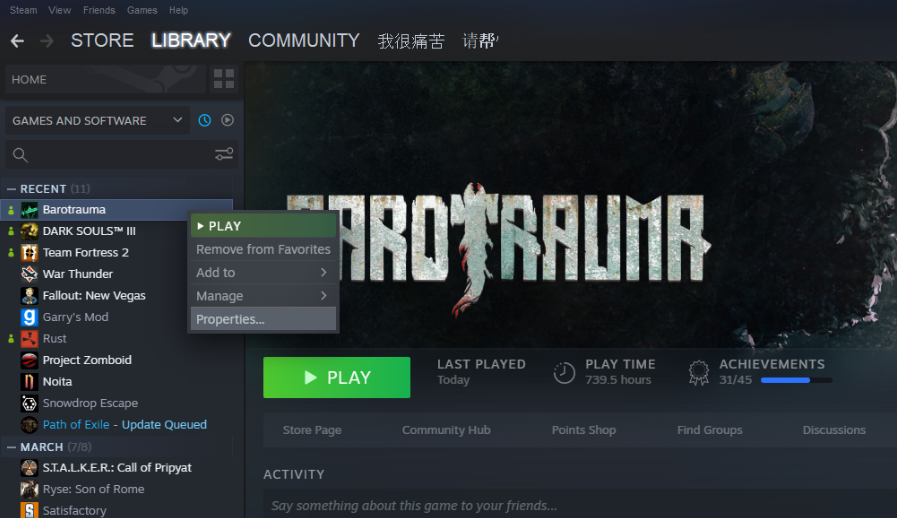Open the Find Groups link
Image resolution: width=897 pixels, height=518 pixels.
tap(709, 430)
